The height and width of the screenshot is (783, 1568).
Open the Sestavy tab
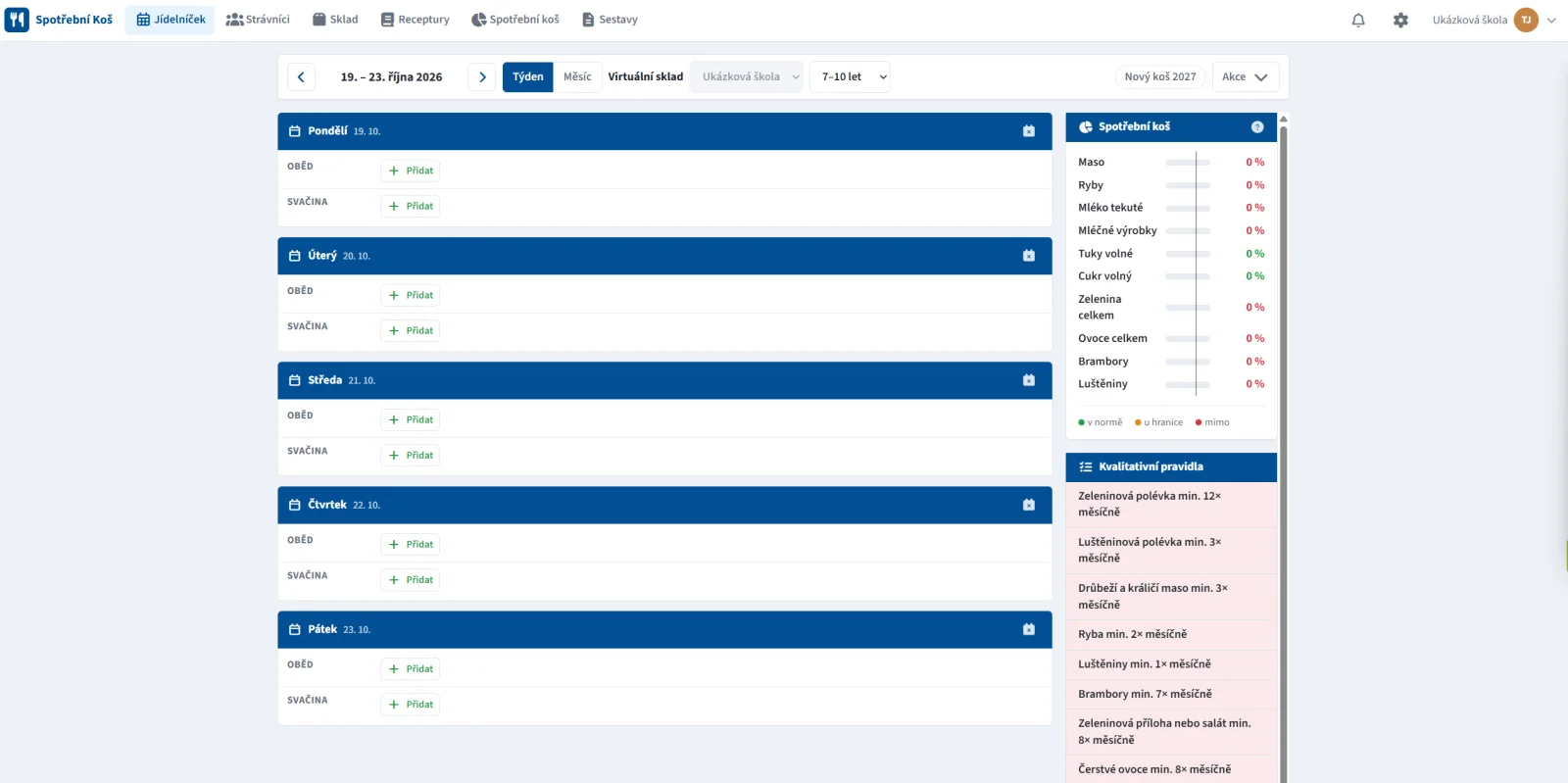click(x=610, y=20)
